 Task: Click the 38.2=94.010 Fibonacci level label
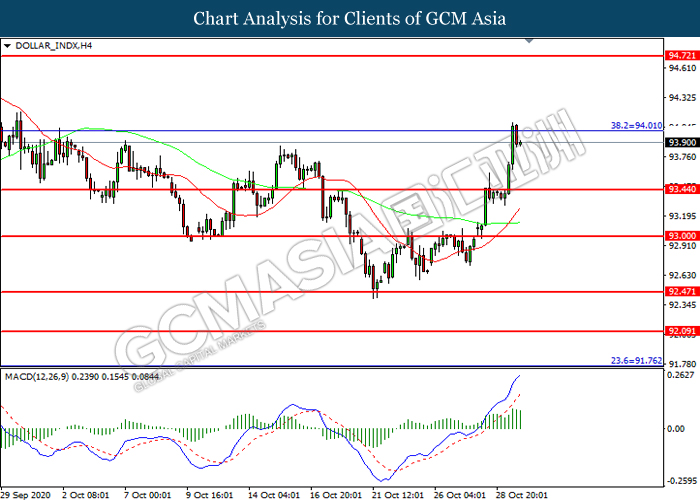pos(635,126)
